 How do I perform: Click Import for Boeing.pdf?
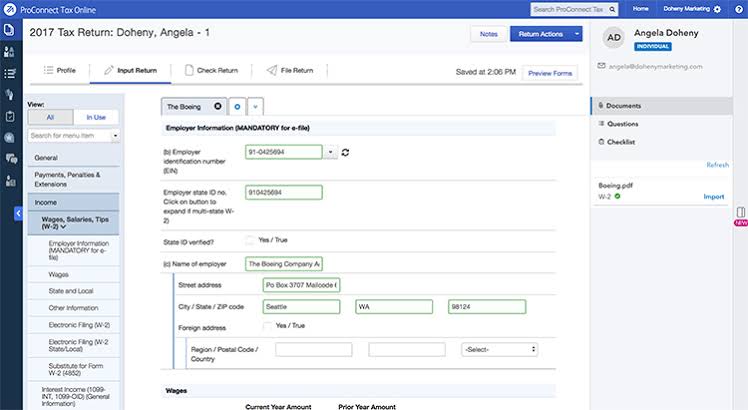tap(714, 196)
